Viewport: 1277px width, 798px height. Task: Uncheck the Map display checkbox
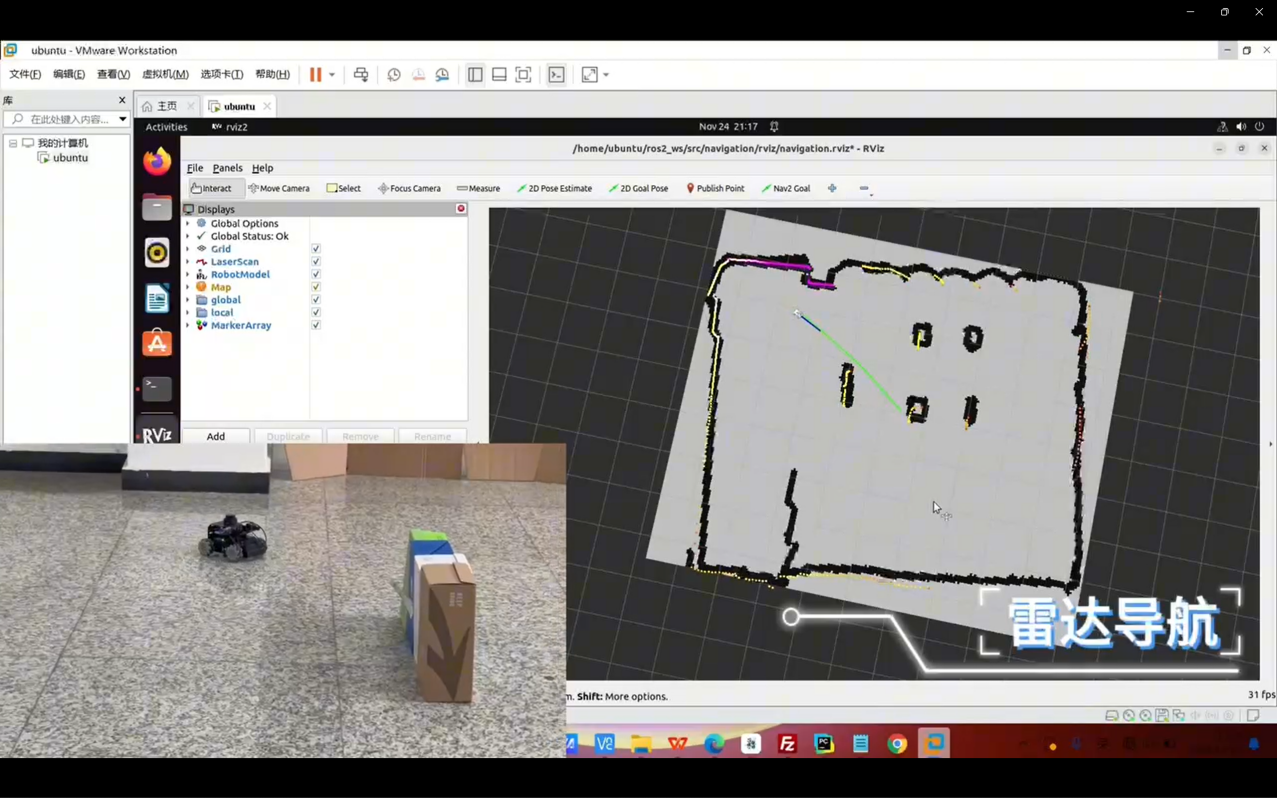point(316,287)
